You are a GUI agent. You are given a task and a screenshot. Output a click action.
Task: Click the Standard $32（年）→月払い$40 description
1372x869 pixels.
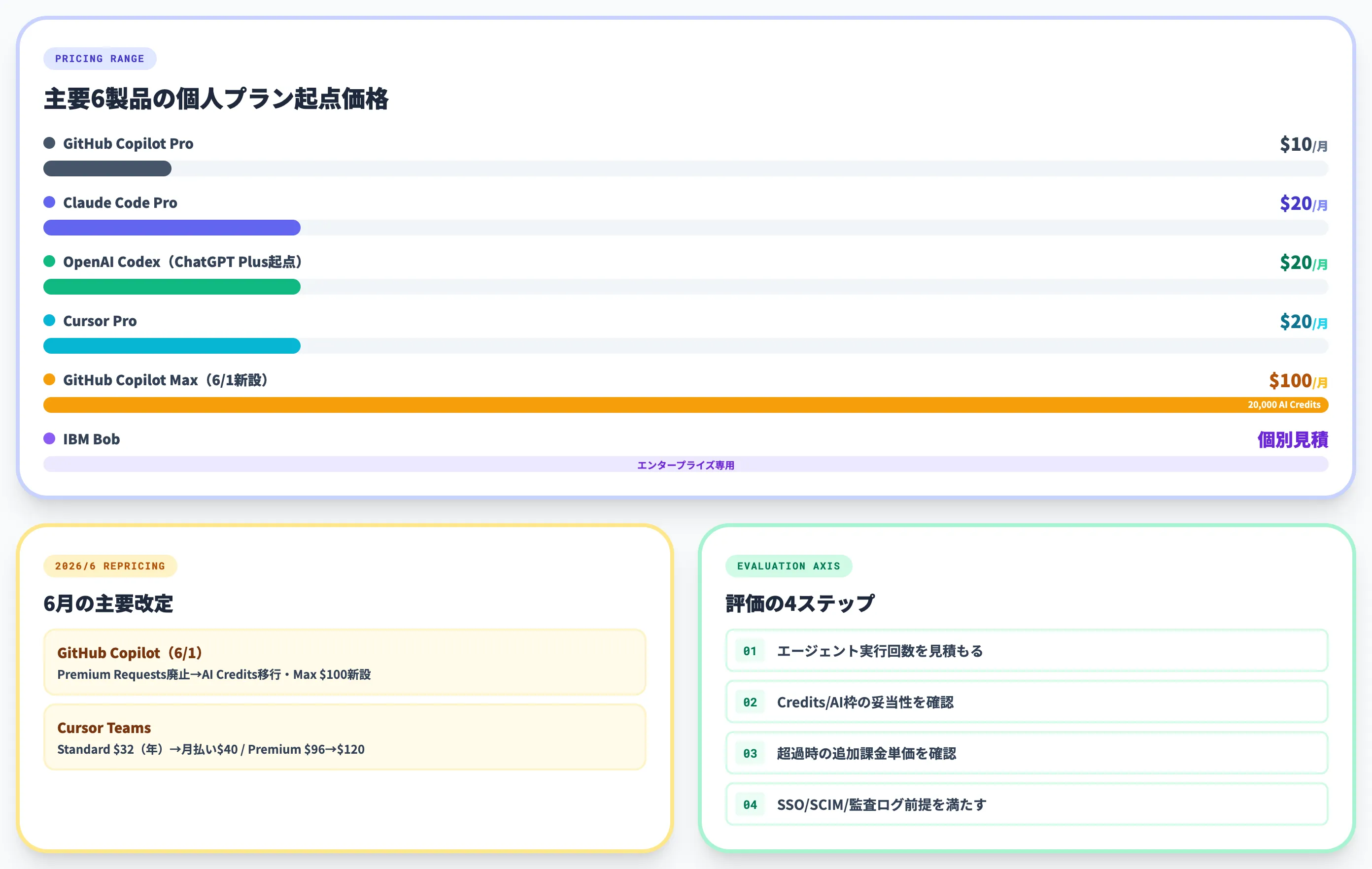(x=211, y=750)
